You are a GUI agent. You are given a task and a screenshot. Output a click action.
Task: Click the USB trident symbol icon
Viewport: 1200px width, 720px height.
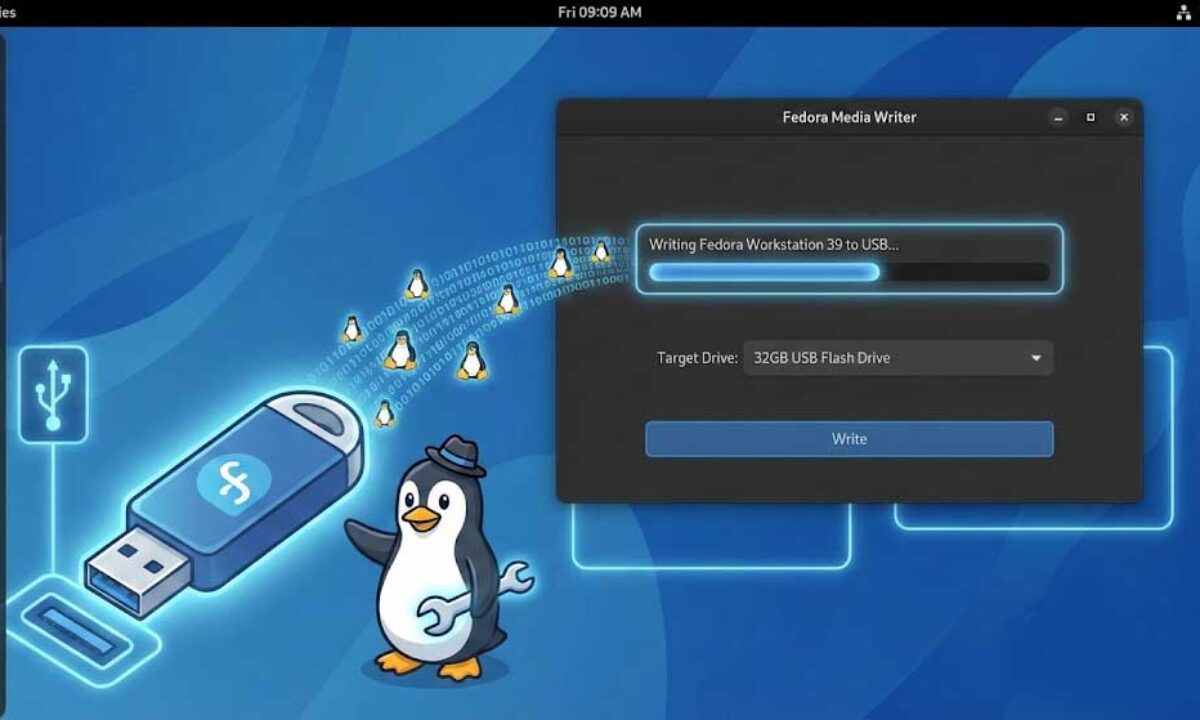pos(52,394)
